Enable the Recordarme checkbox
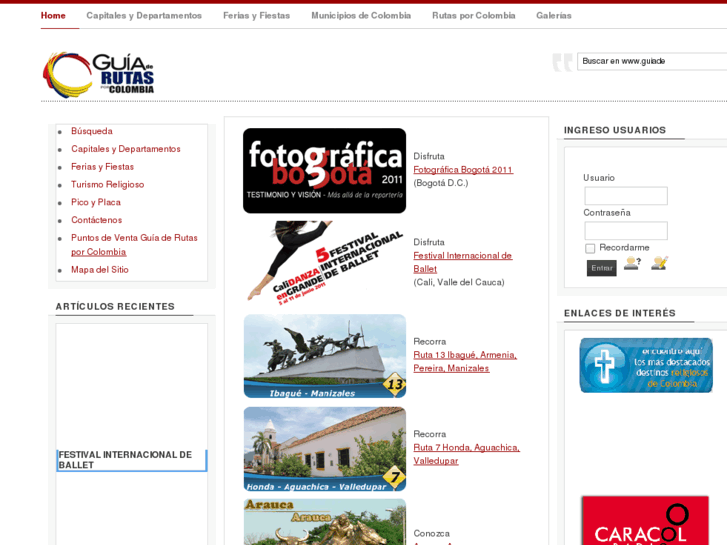Screen dimensions: 727x545 pyautogui.click(x=590, y=248)
